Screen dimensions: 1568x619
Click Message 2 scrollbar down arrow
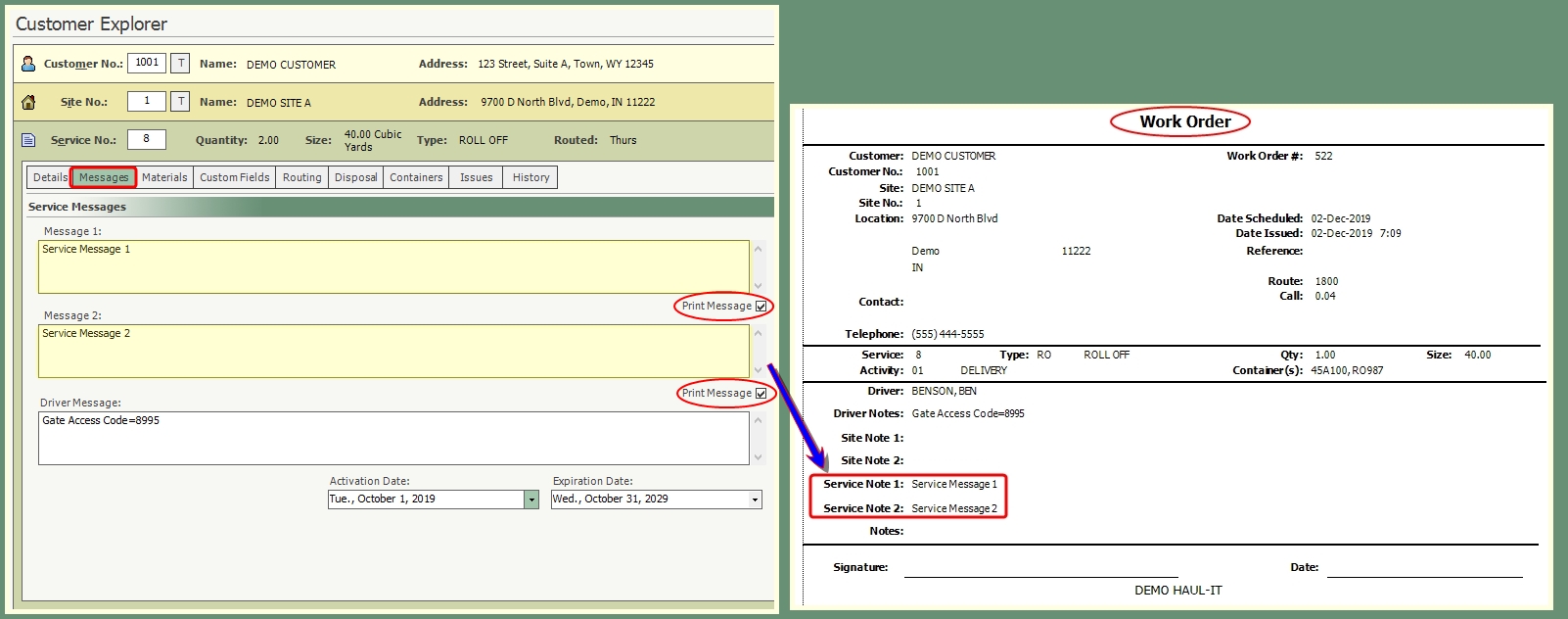(x=758, y=369)
